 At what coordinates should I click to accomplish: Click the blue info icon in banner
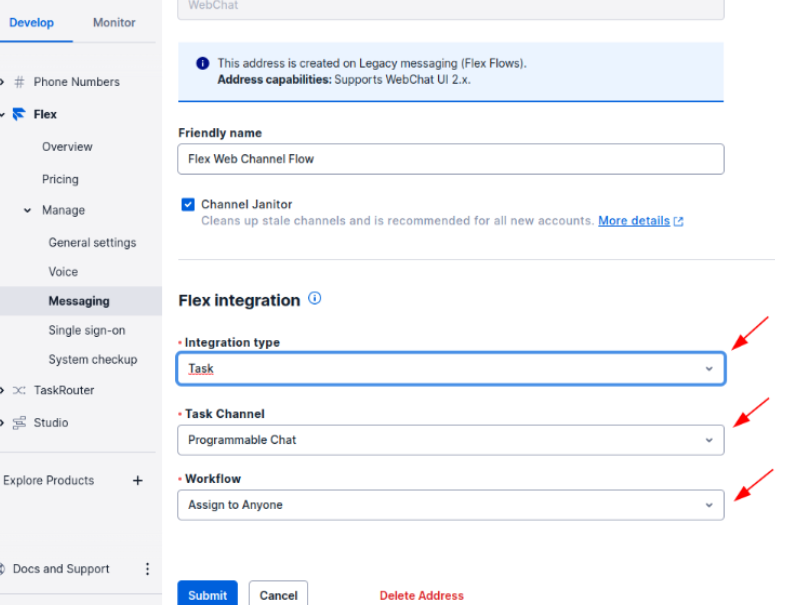(203, 63)
